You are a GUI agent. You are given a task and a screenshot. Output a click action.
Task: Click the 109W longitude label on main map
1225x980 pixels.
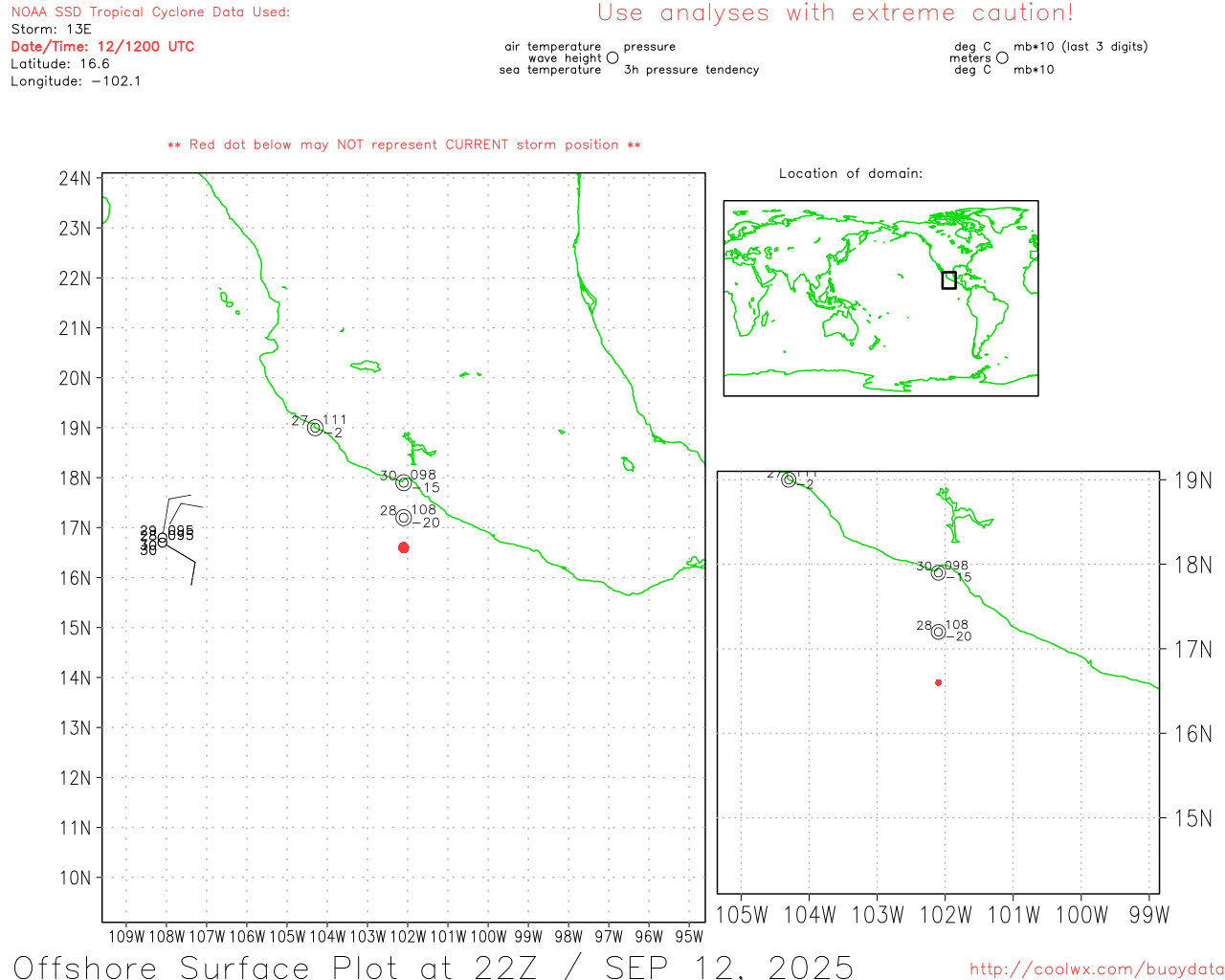[x=126, y=937]
